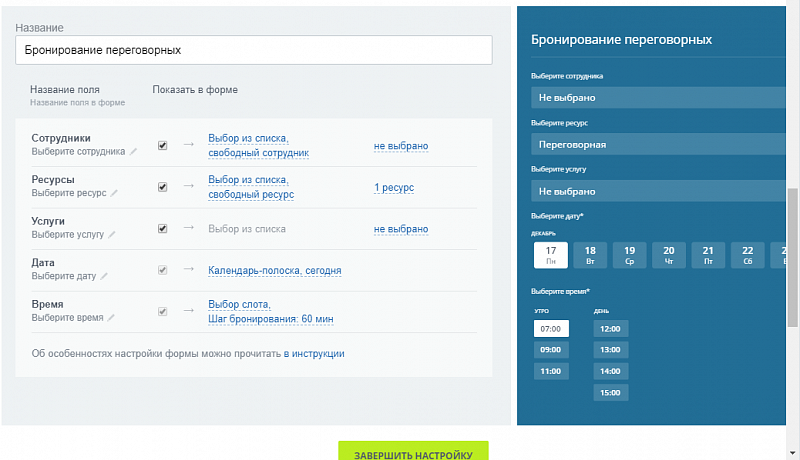
Task: Toggle the Ресурсы show-in-form checkbox
Action: (x=162, y=187)
